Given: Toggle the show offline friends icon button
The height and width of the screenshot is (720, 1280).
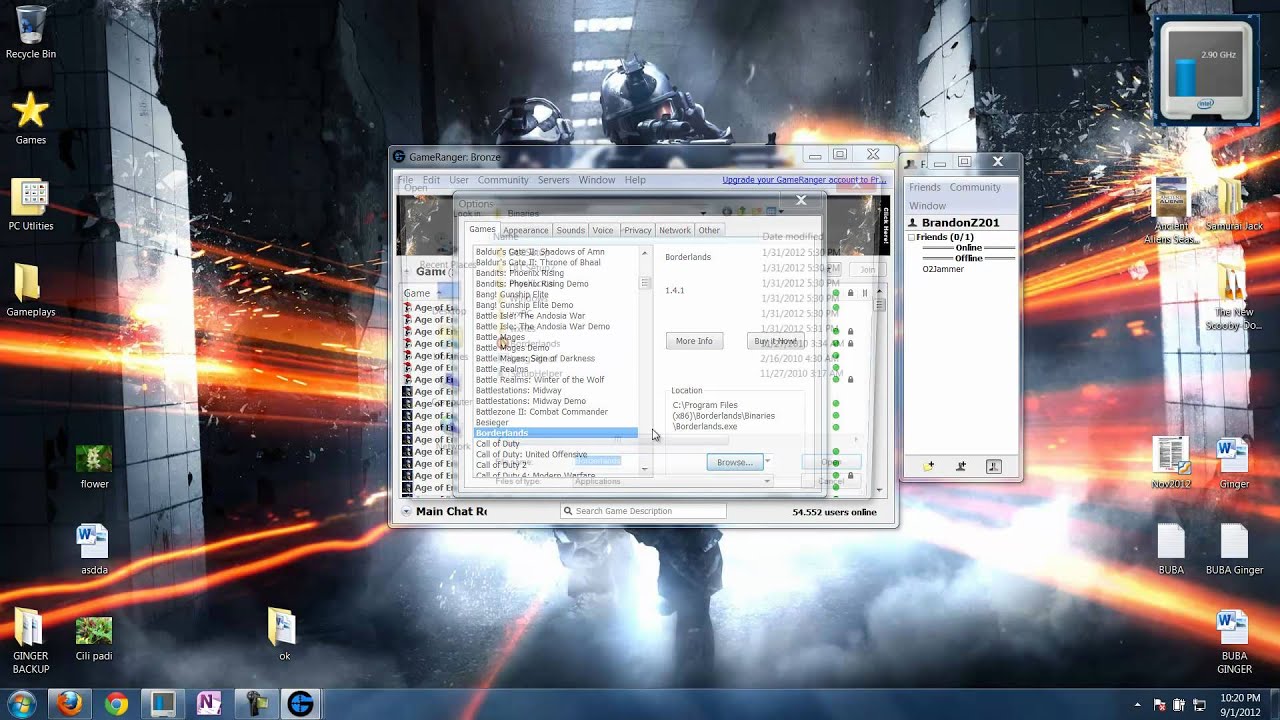Looking at the screenshot, I should (x=993, y=466).
